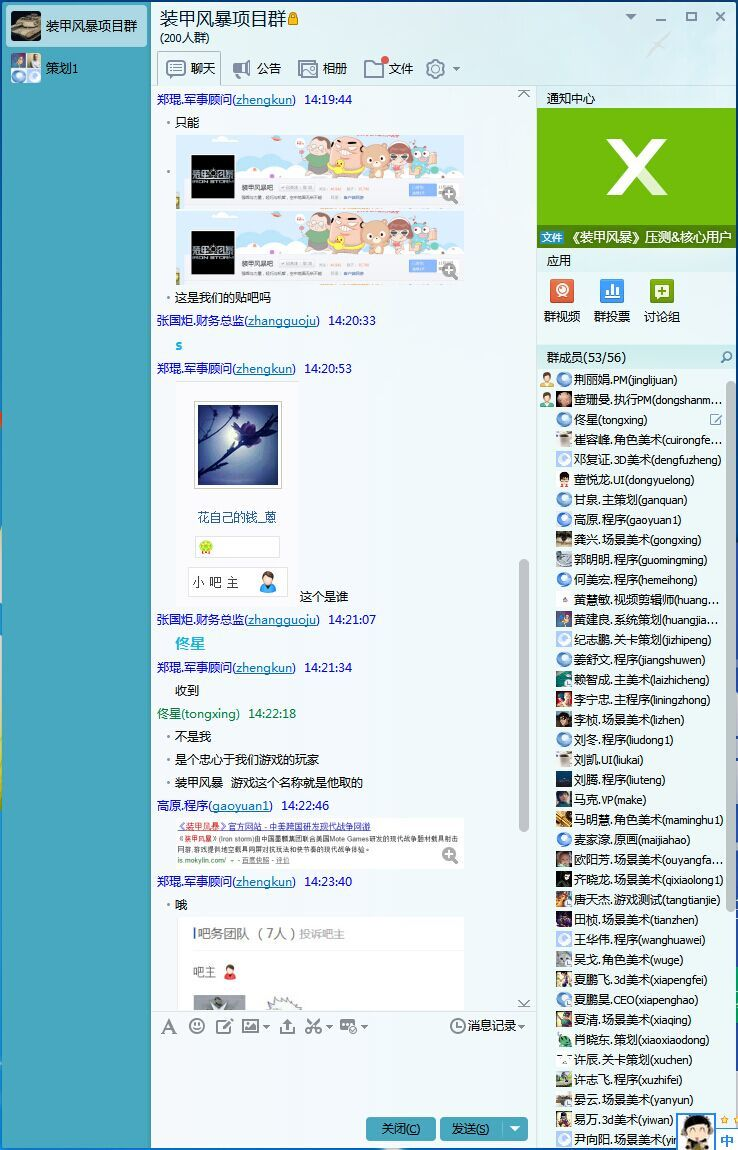
Task: Click the upload file icon
Action: point(288,1026)
